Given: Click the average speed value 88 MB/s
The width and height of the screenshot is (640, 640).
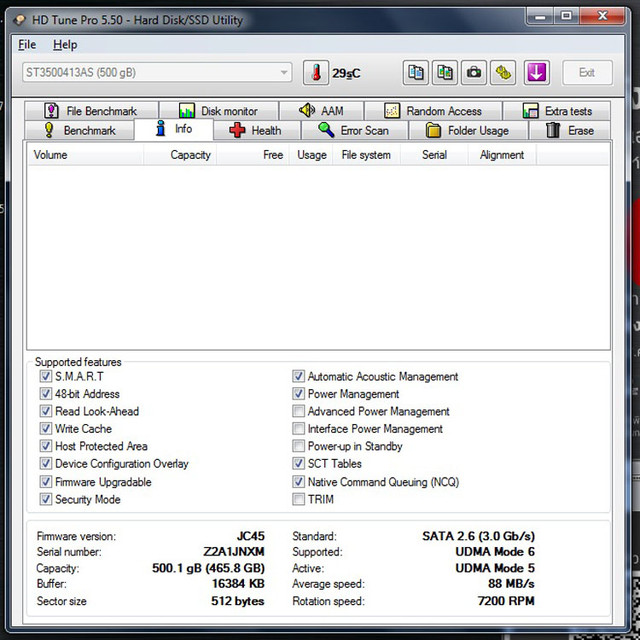Looking at the screenshot, I should pos(511,584).
